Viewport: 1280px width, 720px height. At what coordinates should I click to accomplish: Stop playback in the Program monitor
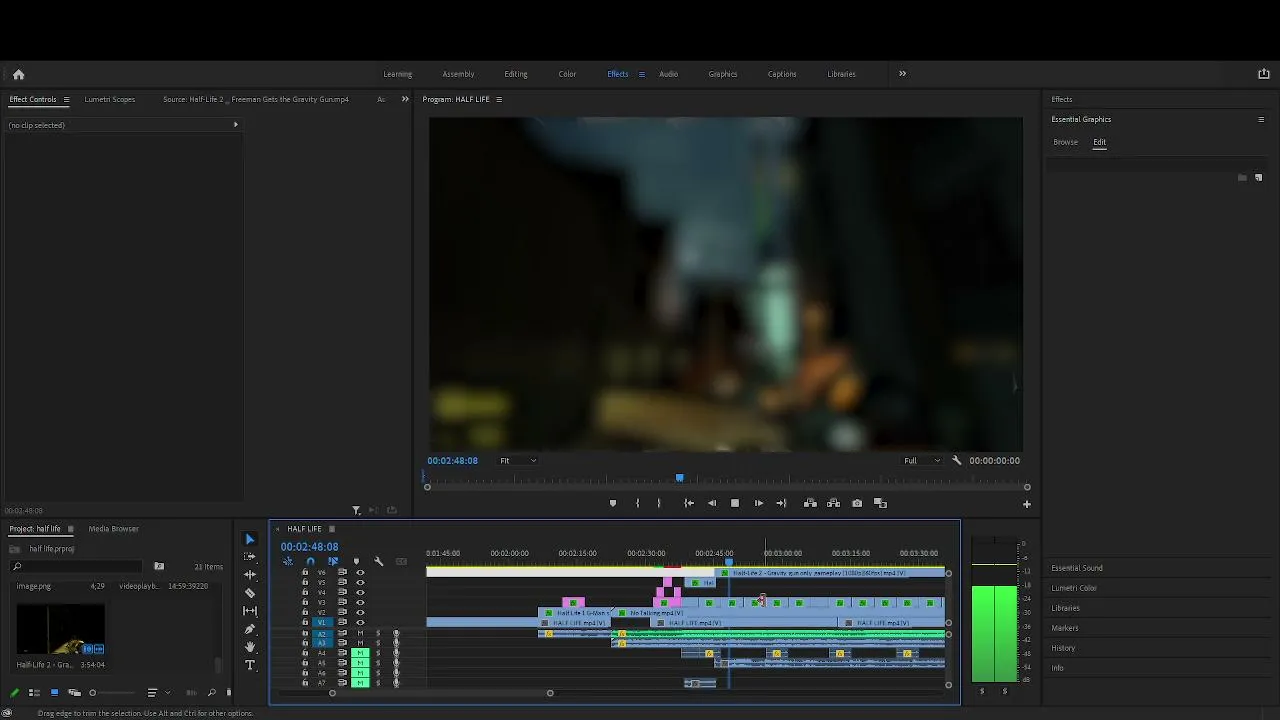tap(735, 503)
